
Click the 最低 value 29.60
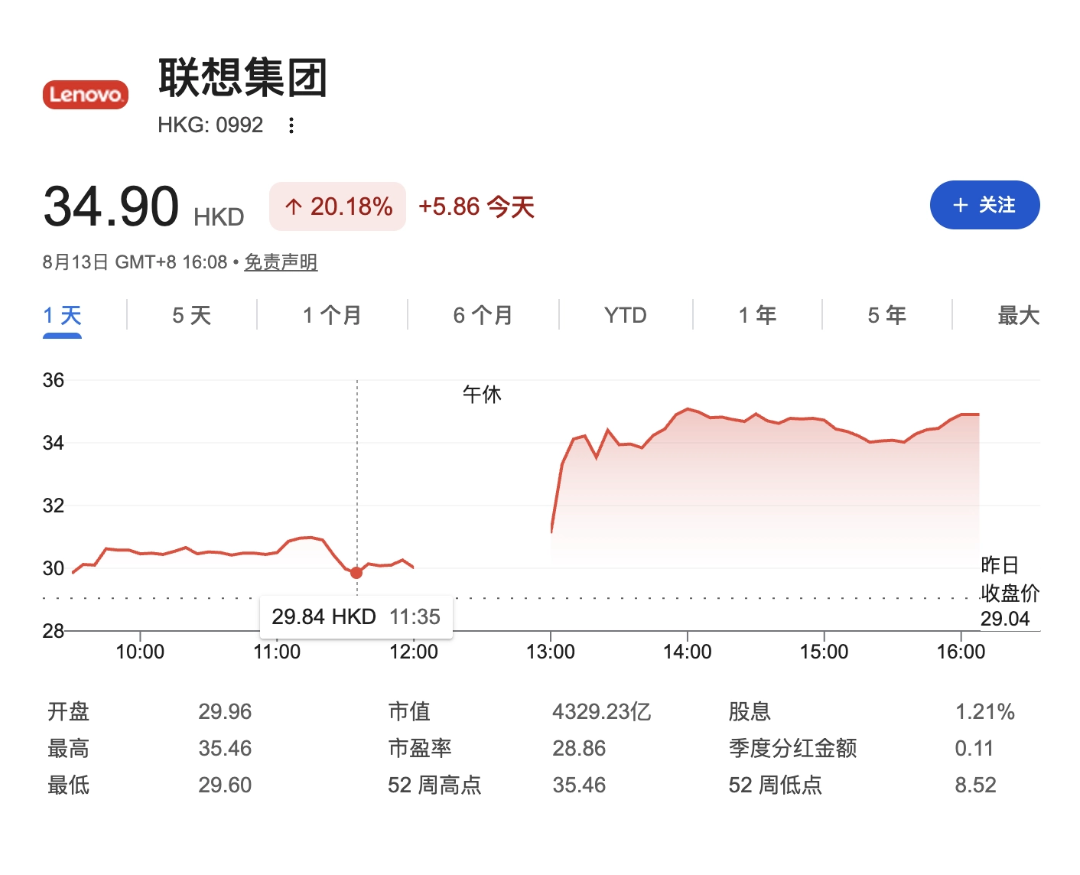coord(225,785)
